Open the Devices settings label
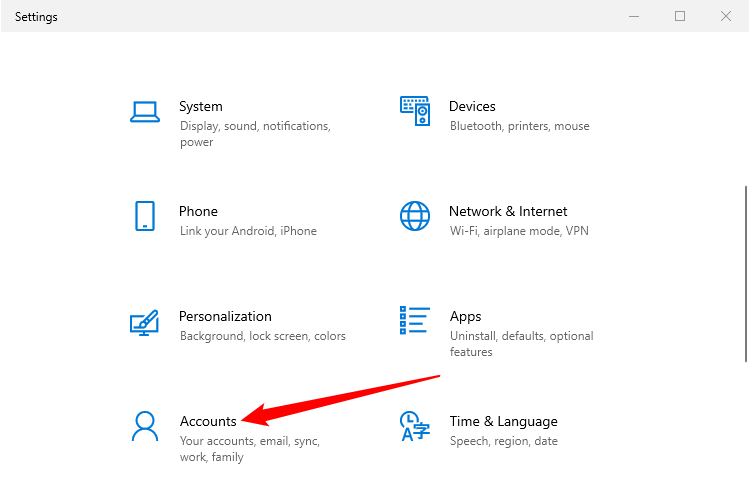Image resolution: width=750 pixels, height=498 pixels. [x=472, y=106]
